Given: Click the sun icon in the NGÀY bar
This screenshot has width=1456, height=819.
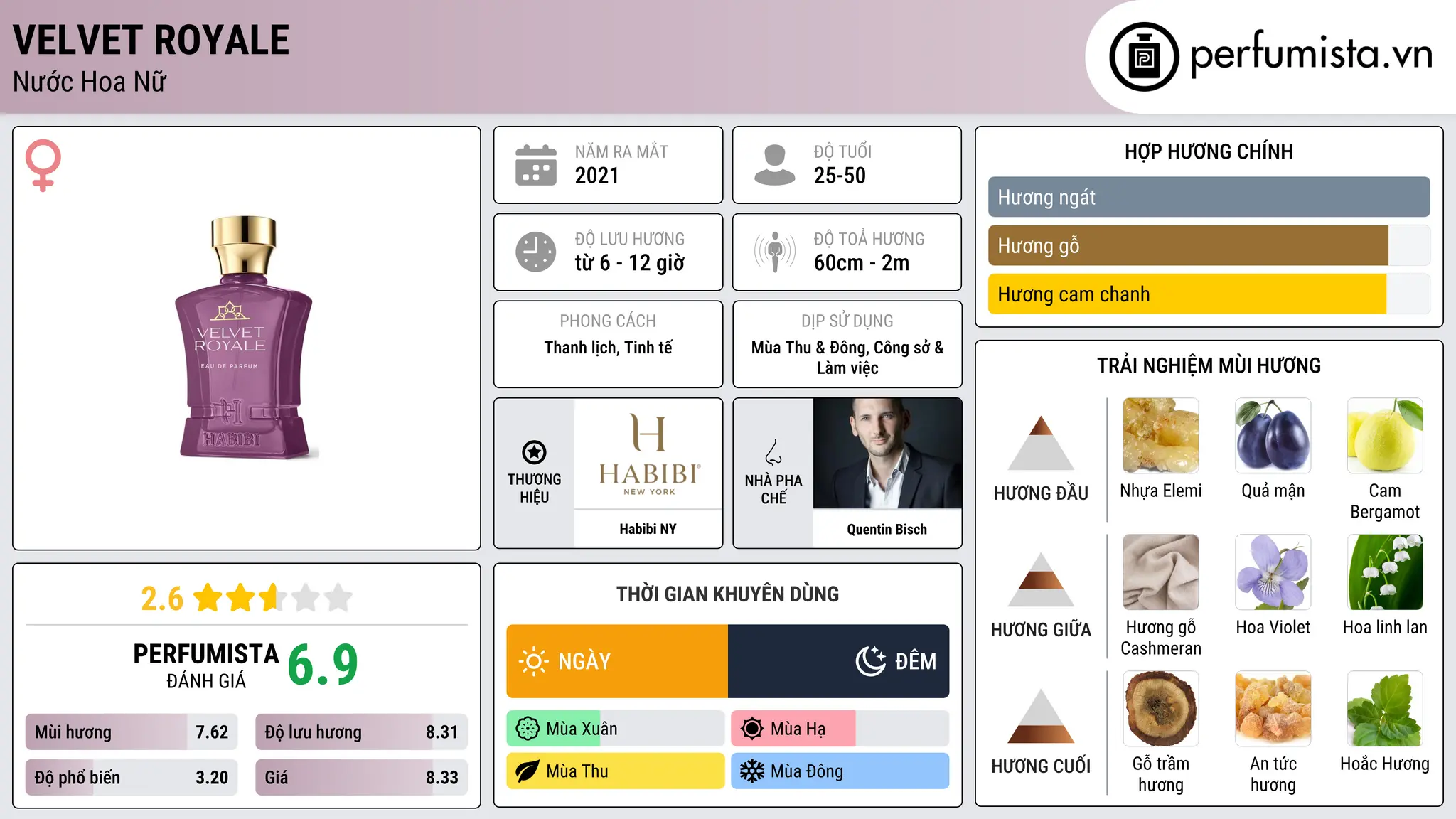Looking at the screenshot, I should (x=534, y=661).
